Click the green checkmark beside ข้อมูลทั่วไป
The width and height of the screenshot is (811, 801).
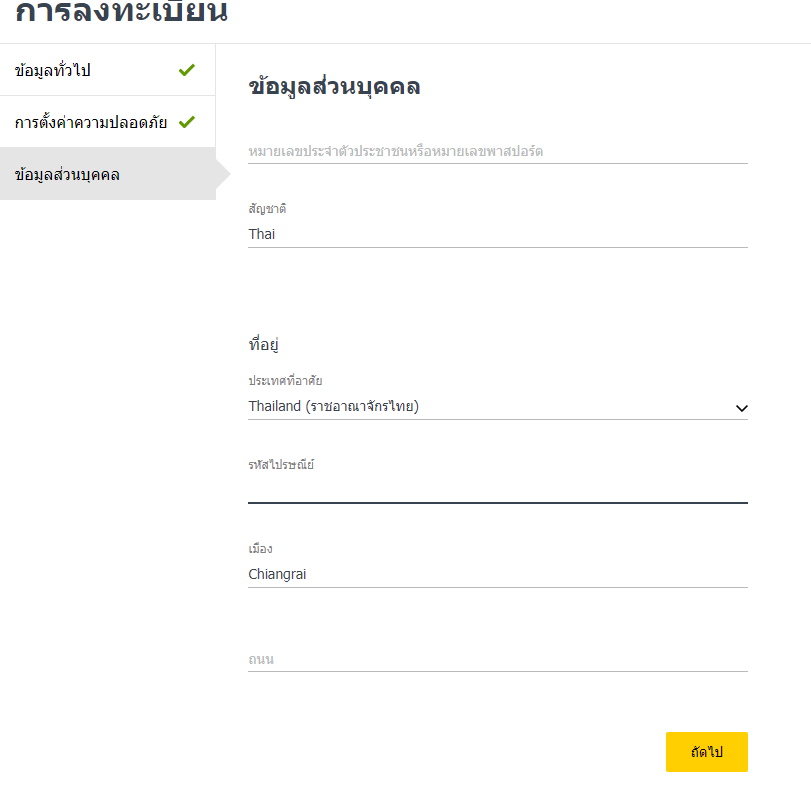click(x=187, y=70)
